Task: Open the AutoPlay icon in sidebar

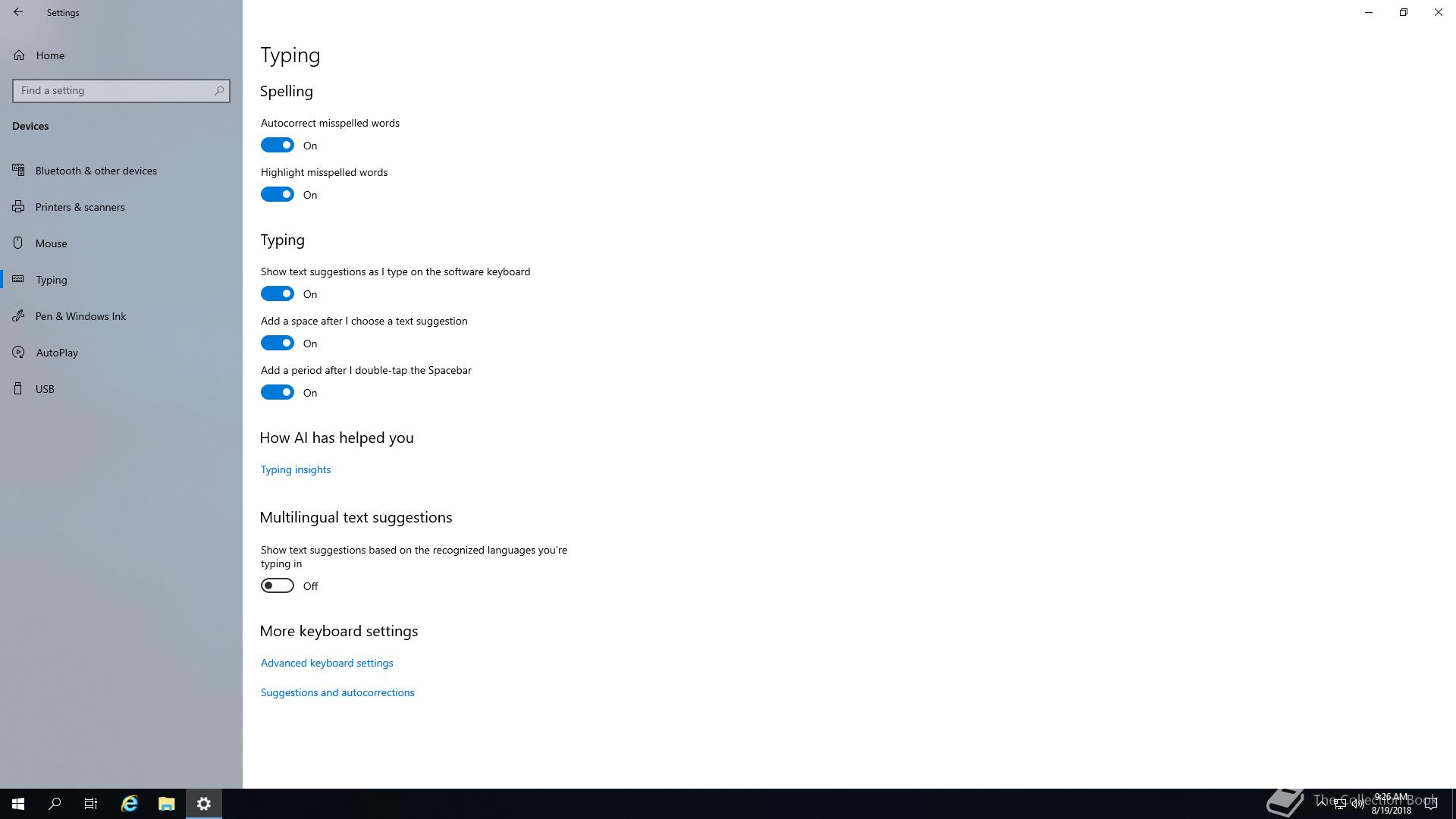Action: point(19,352)
